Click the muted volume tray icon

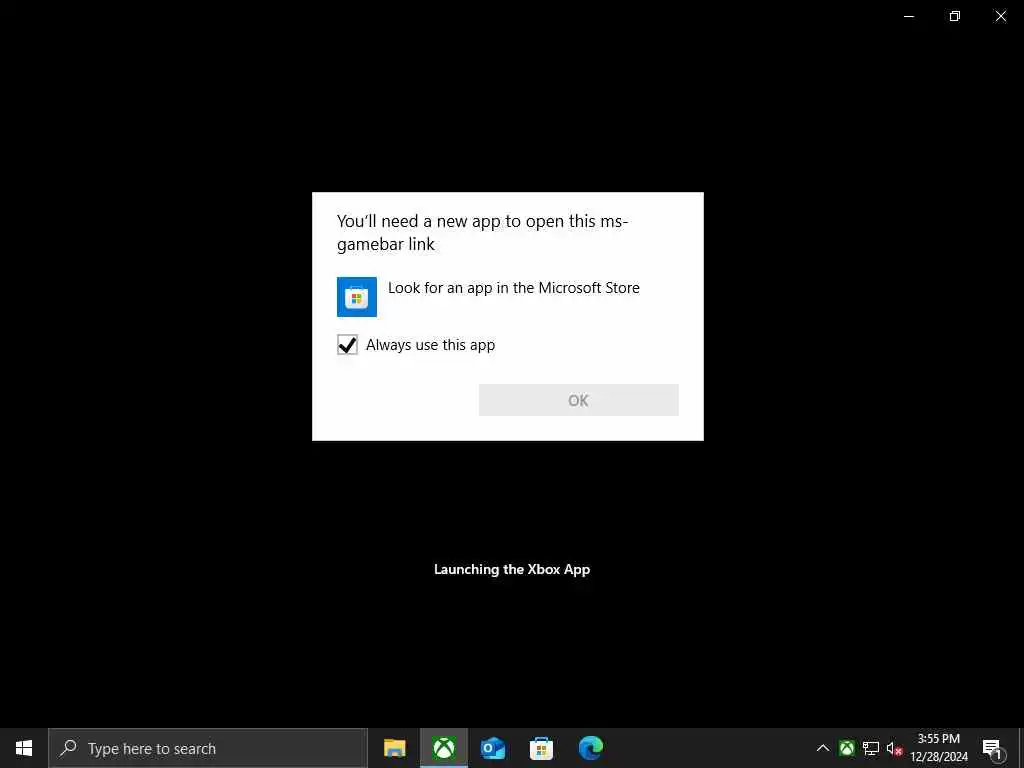[x=894, y=748]
